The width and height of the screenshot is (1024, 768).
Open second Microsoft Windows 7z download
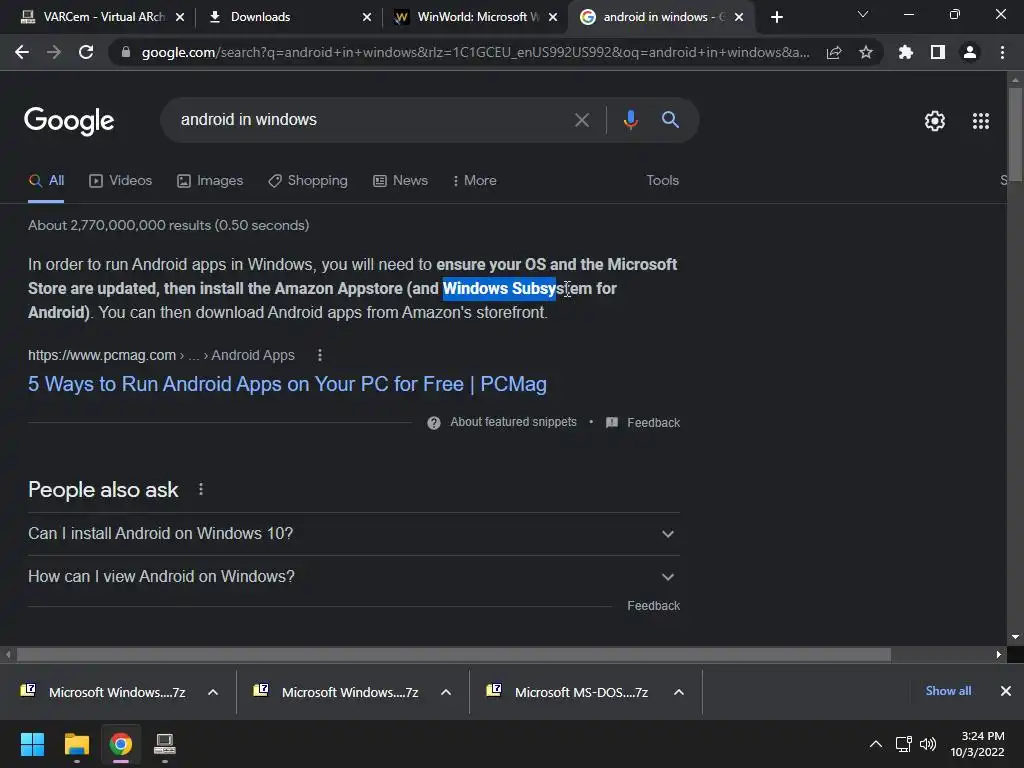[336, 692]
